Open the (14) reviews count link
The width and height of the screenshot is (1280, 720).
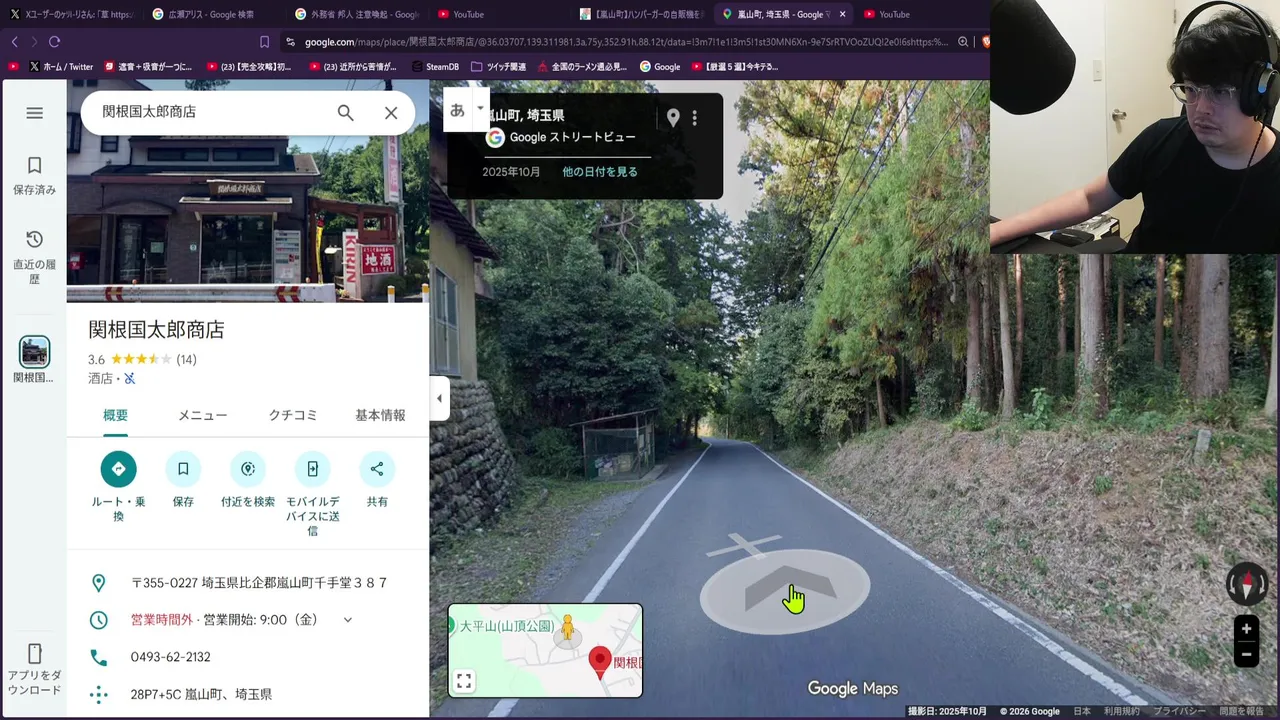click(186, 360)
